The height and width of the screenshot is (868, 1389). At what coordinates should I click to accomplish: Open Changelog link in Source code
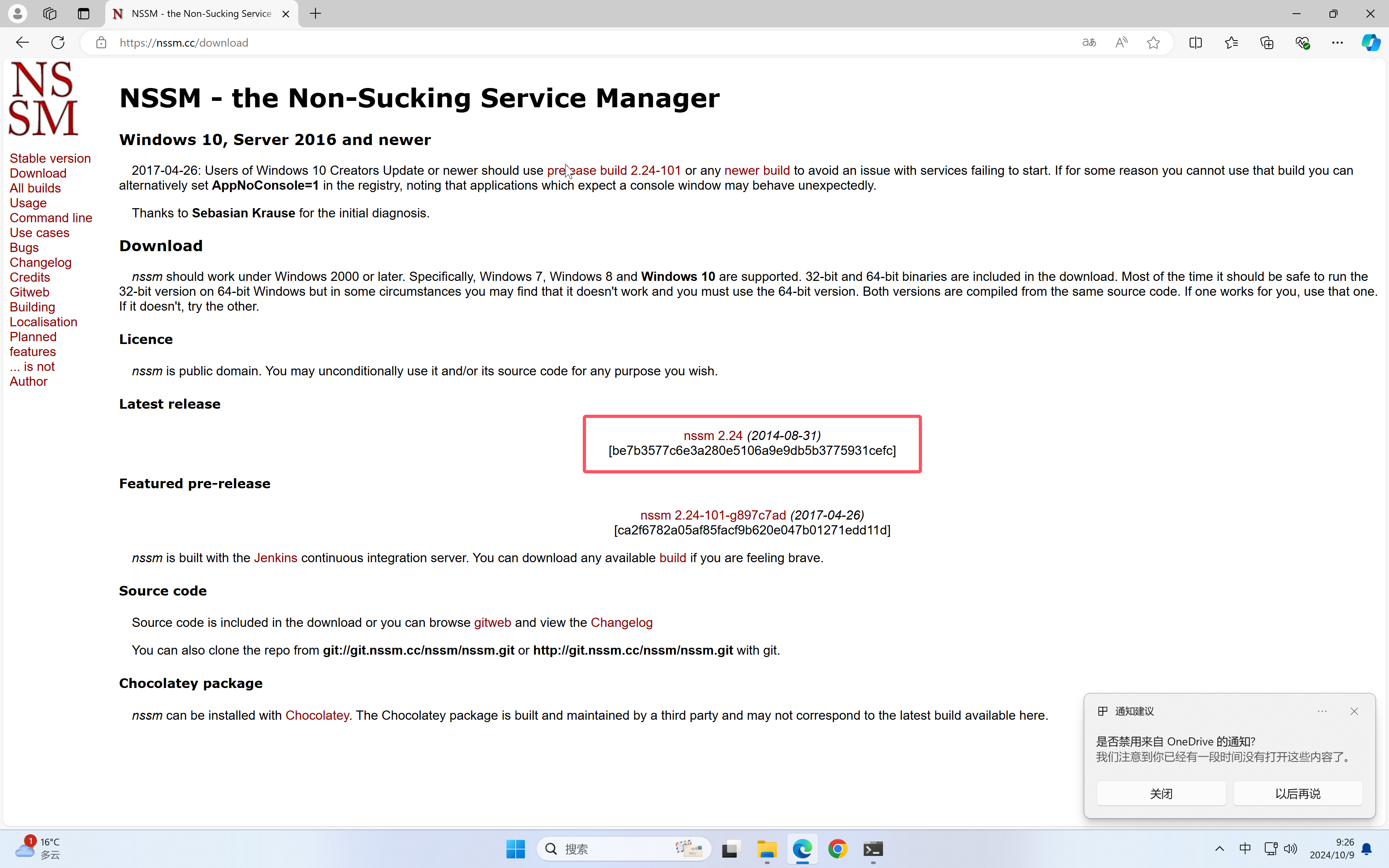click(x=622, y=623)
